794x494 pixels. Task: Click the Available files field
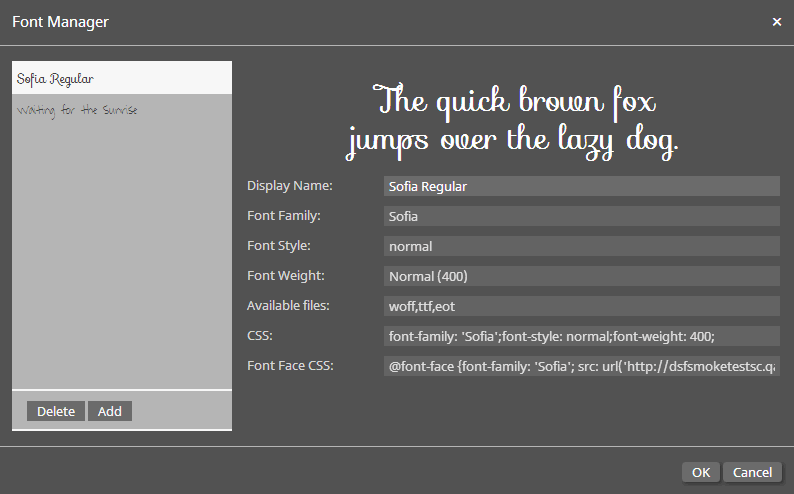pyautogui.click(x=580, y=306)
